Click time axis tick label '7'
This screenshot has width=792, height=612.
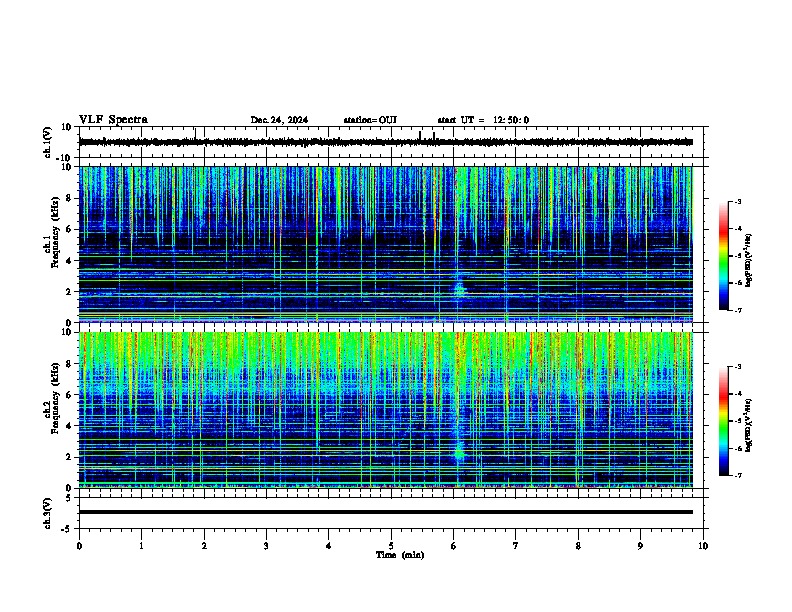coord(516,546)
